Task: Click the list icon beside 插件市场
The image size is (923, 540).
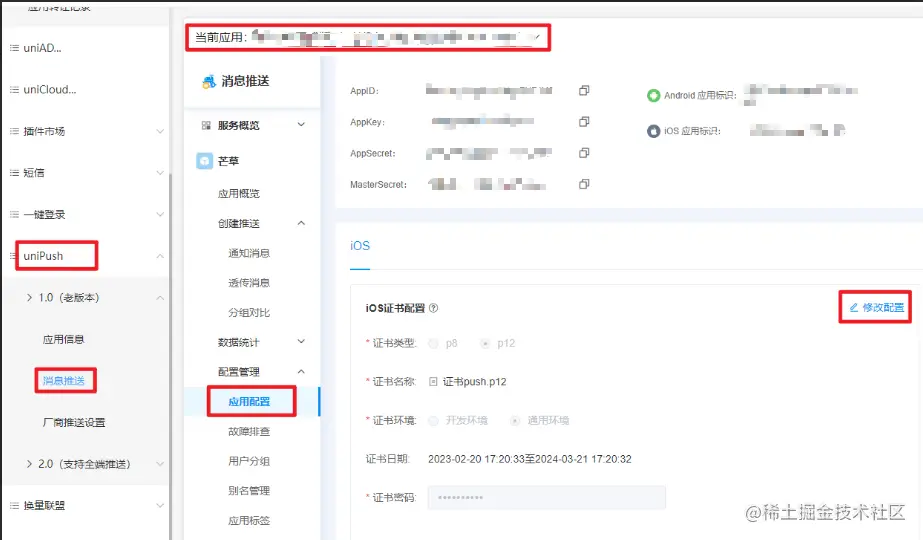Action: (x=14, y=131)
